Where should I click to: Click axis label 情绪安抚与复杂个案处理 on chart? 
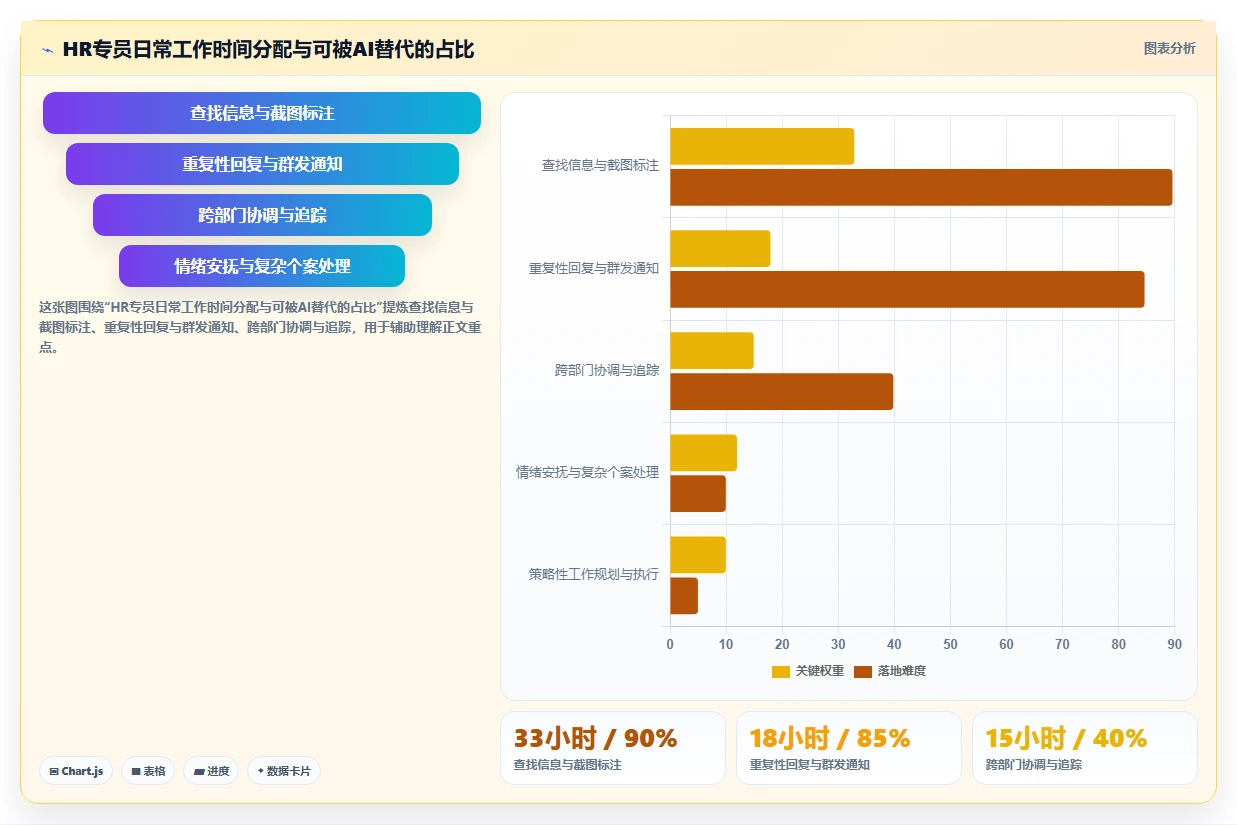coord(587,472)
